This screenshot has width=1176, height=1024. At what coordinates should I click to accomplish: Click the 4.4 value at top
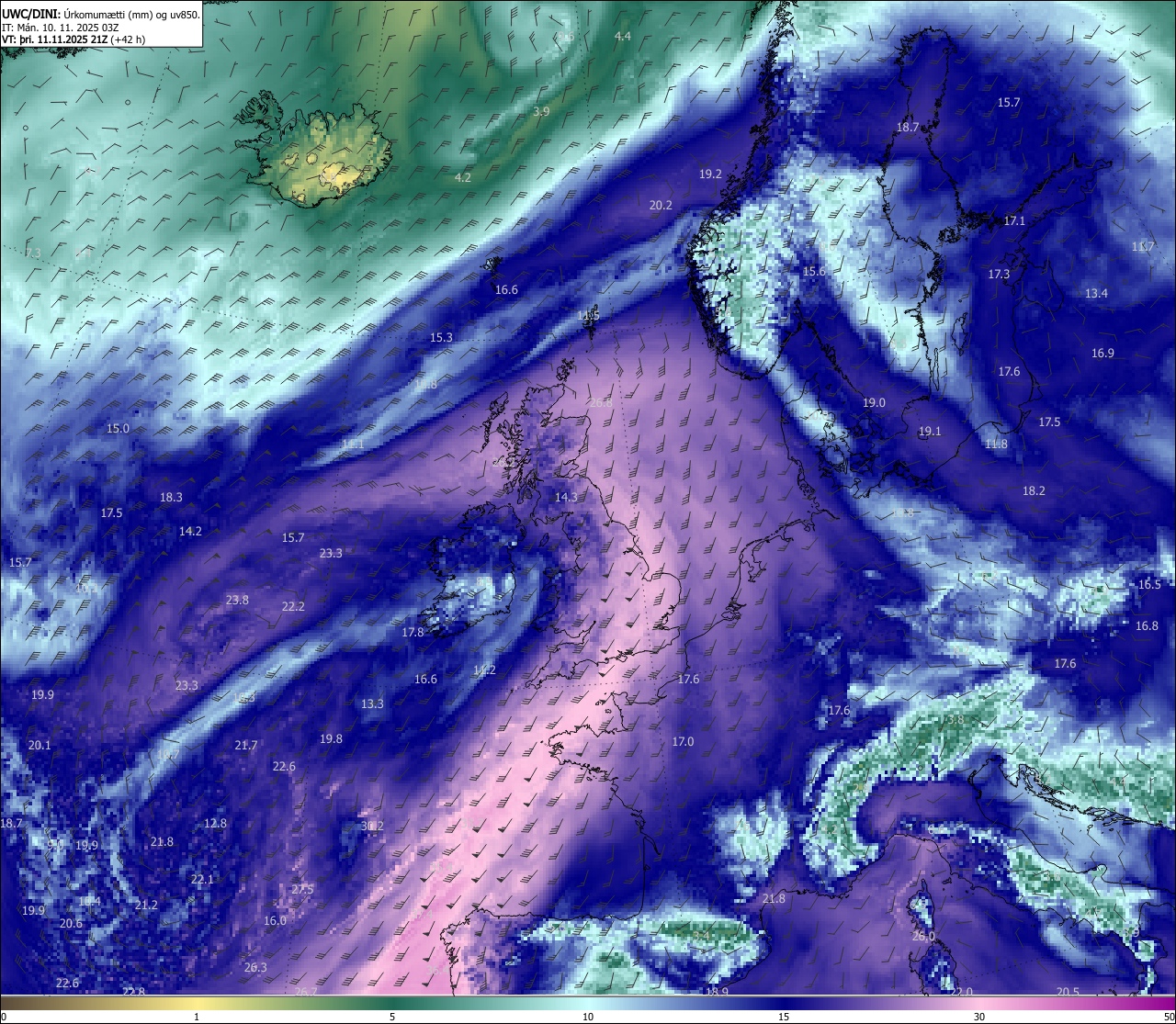pyautogui.click(x=623, y=36)
